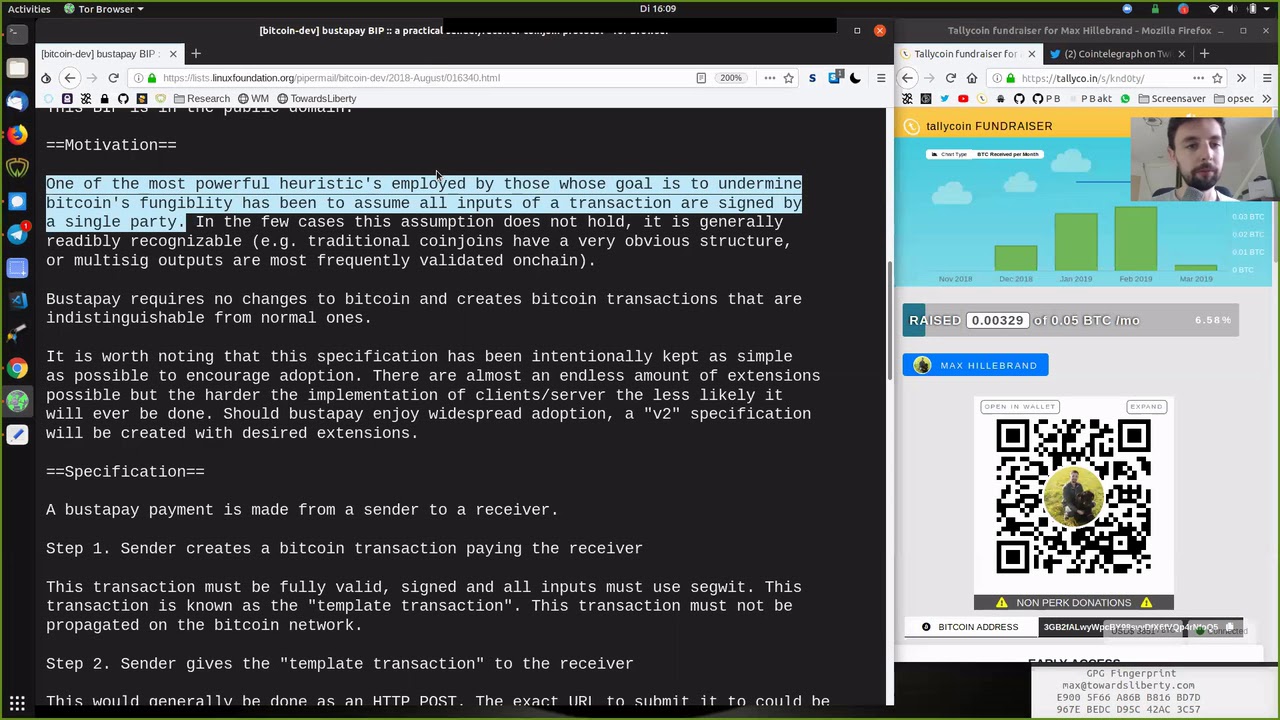The width and height of the screenshot is (1280, 720).
Task: Open a new tab in Firefox
Action: tap(1204, 54)
